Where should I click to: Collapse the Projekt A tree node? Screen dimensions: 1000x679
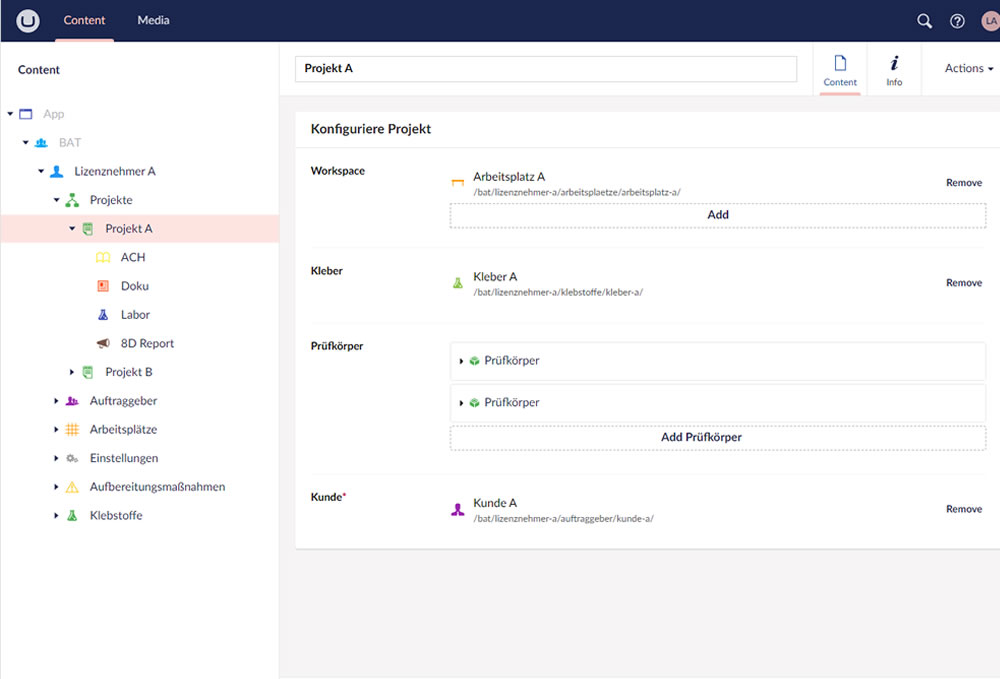pyautogui.click(x=72, y=229)
